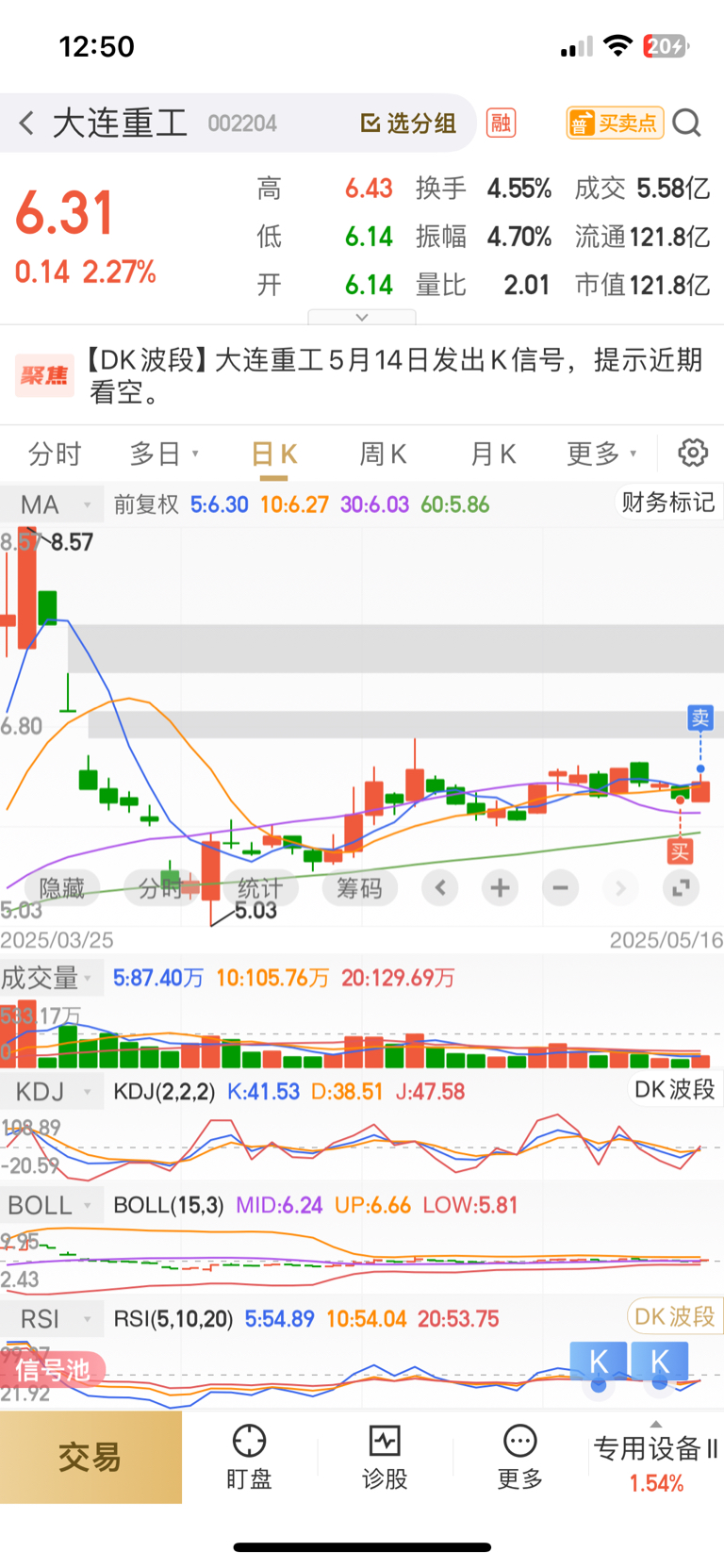Open the BOLL indicator dropdown
This screenshot has width=724, height=1568.
pyautogui.click(x=51, y=1205)
